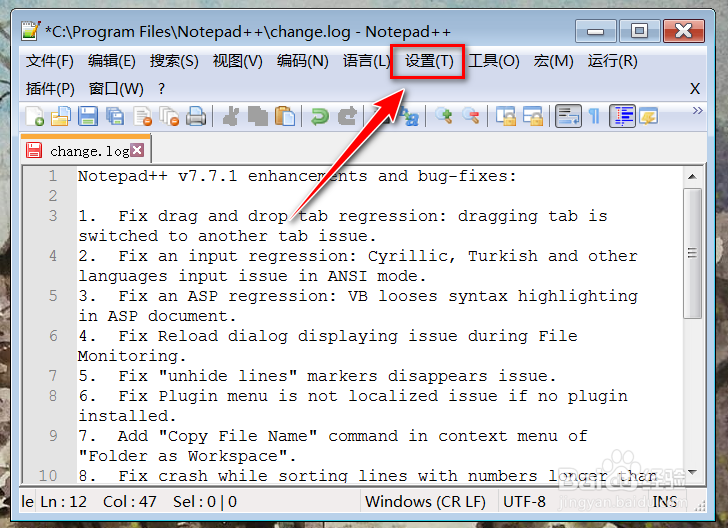Viewport: 728px width, 528px height.
Task: Click the Sel : 0 | 0 status text
Action: tap(205, 502)
